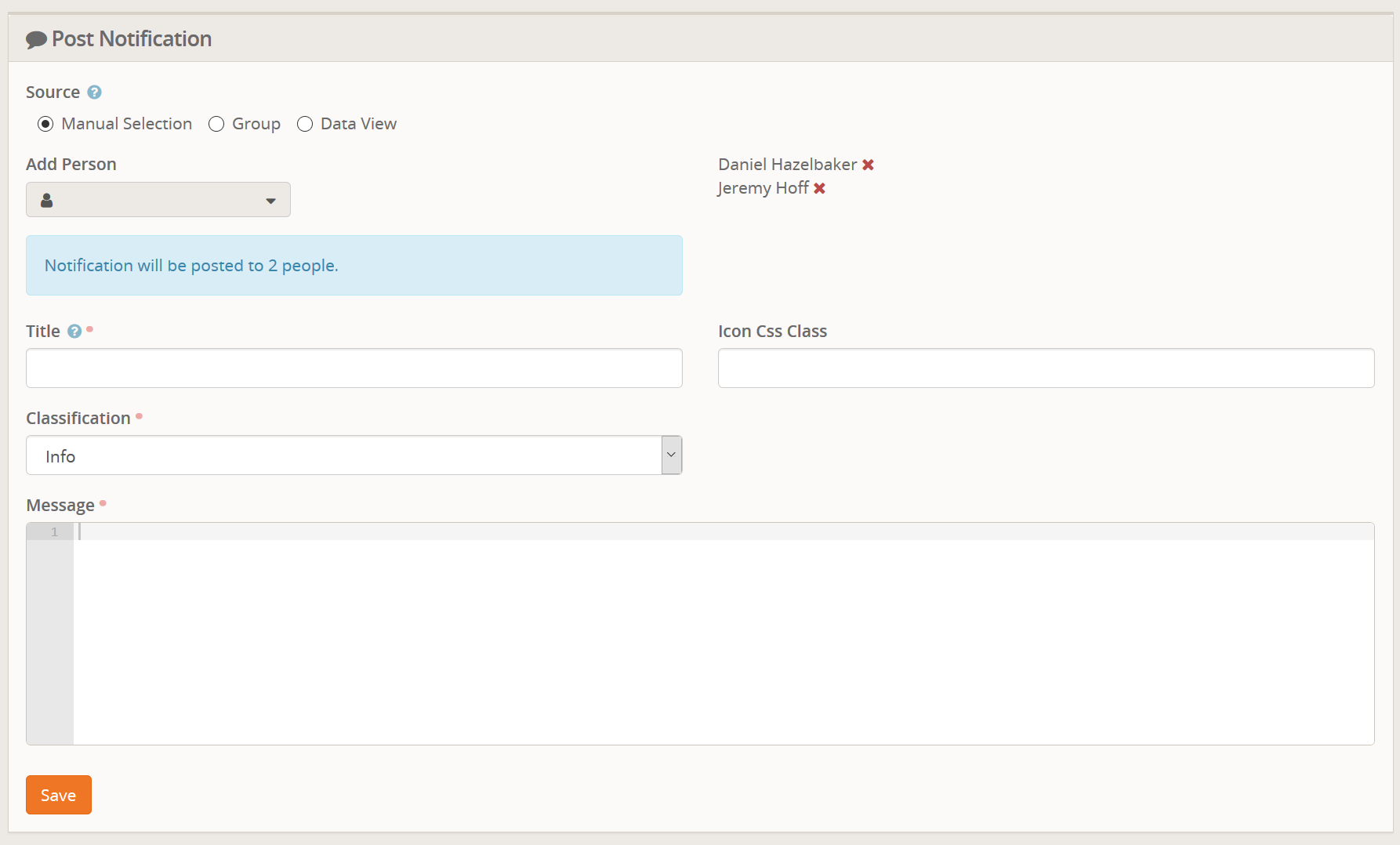Open the Add Person dropdown arrow
This screenshot has height=845, width=1400.
pyautogui.click(x=270, y=201)
